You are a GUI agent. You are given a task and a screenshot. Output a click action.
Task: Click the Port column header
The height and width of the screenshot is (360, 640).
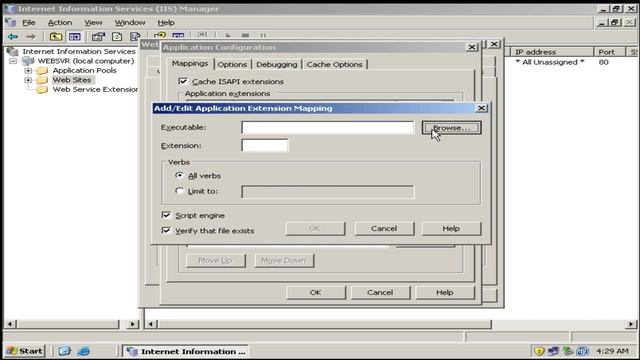(610, 52)
